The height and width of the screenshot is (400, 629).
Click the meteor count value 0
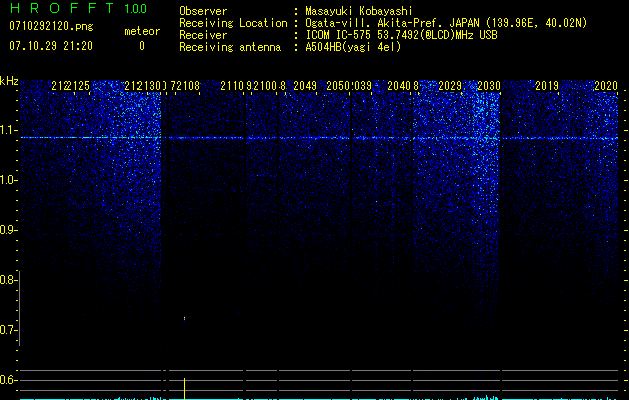coord(142,46)
